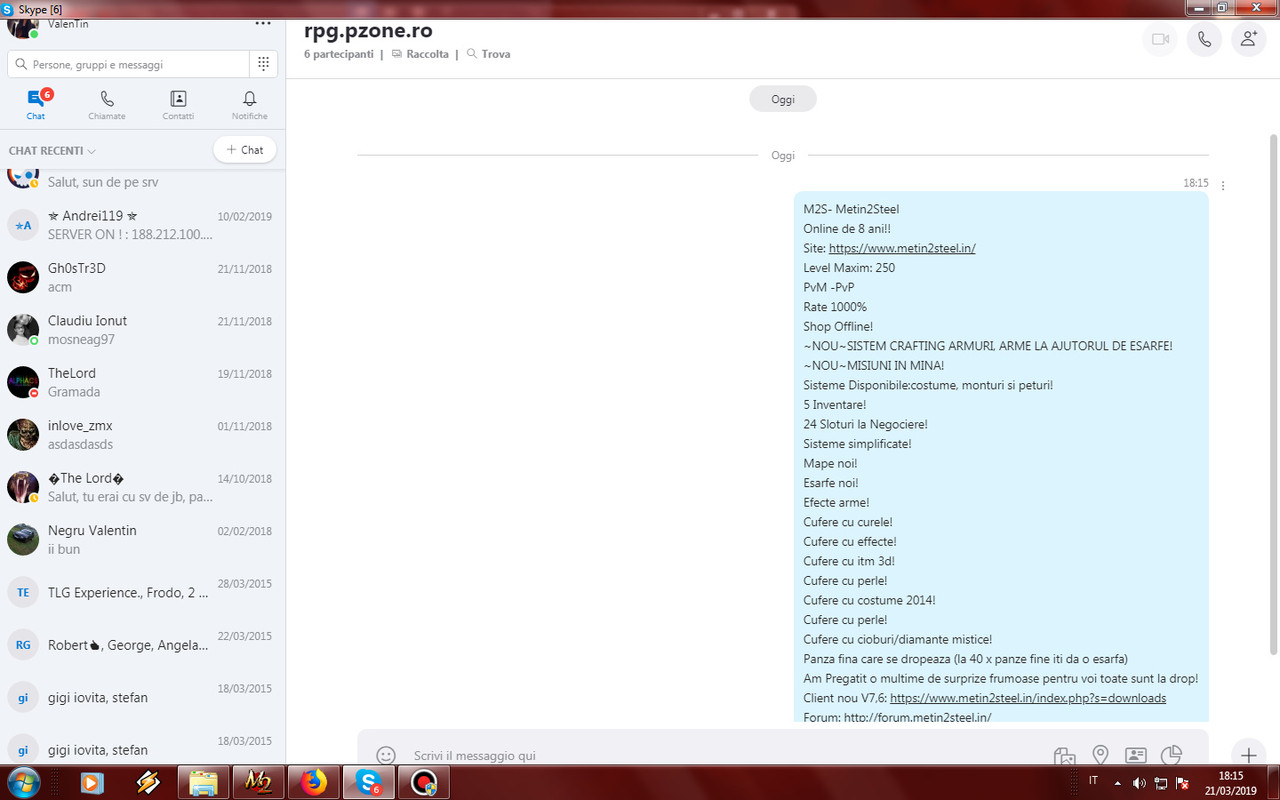Click the IT language indicator

click(1093, 781)
